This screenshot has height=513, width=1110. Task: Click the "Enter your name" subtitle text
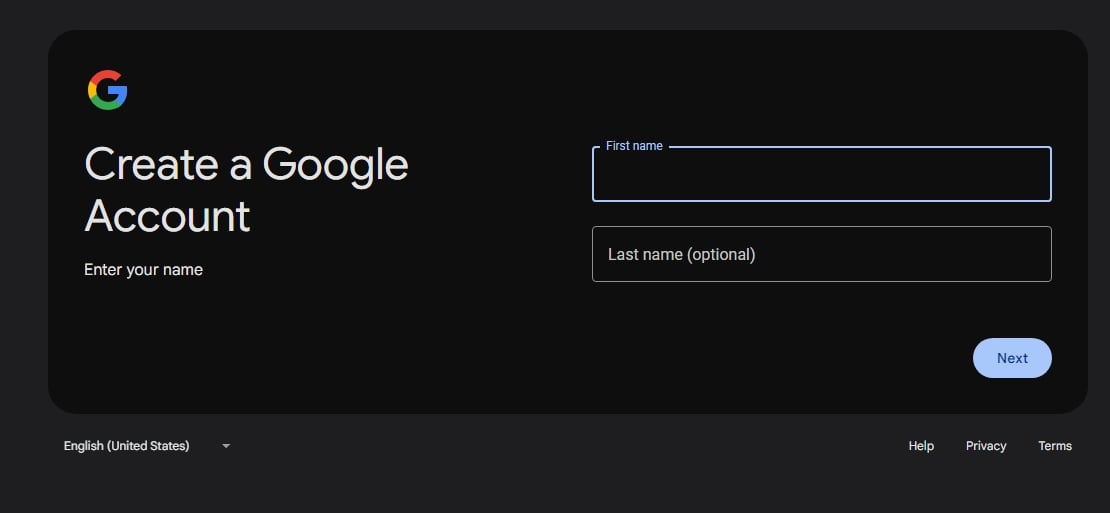click(144, 270)
